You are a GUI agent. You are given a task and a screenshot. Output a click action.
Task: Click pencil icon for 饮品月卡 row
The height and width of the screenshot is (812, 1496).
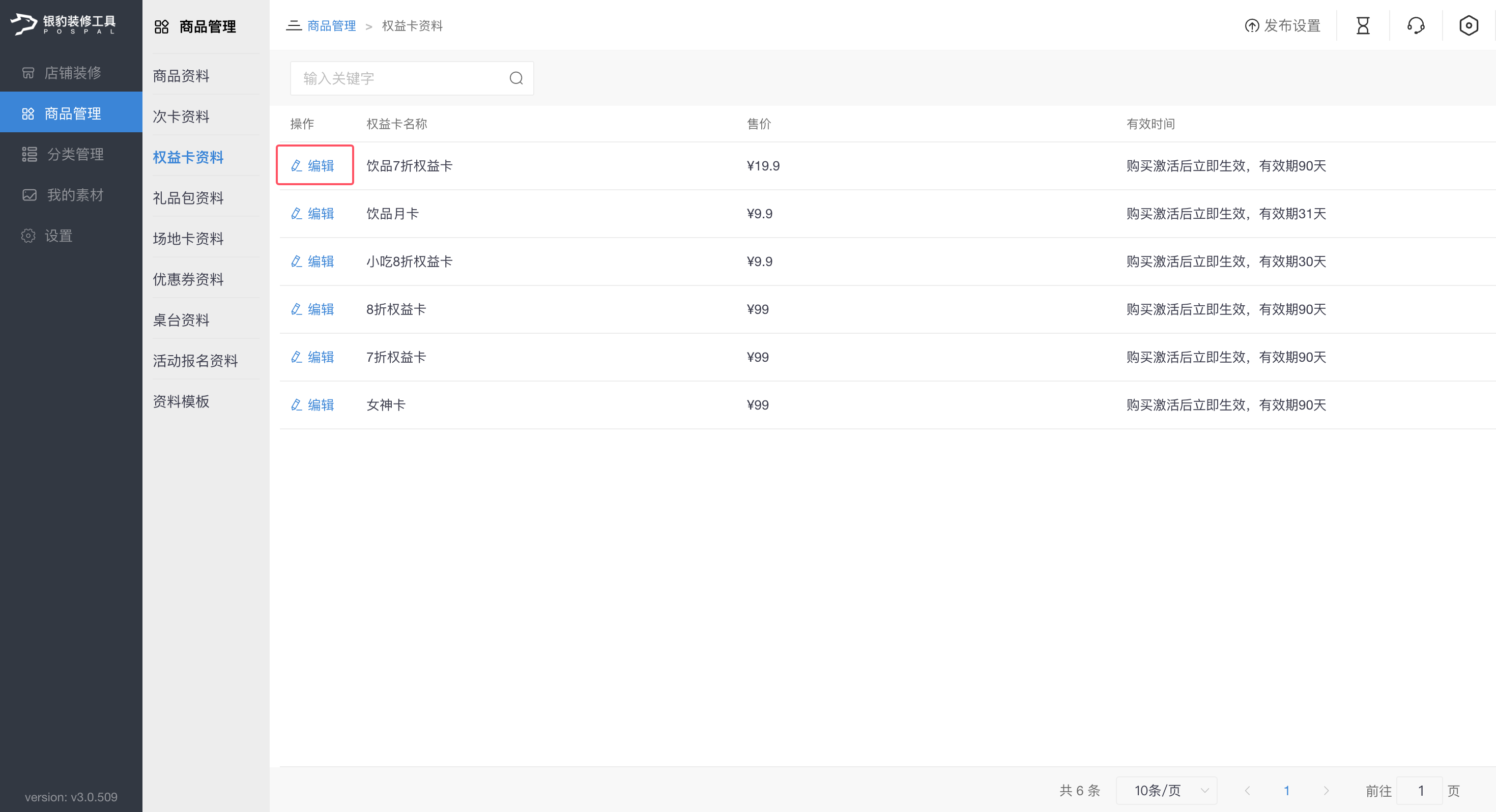pos(296,214)
